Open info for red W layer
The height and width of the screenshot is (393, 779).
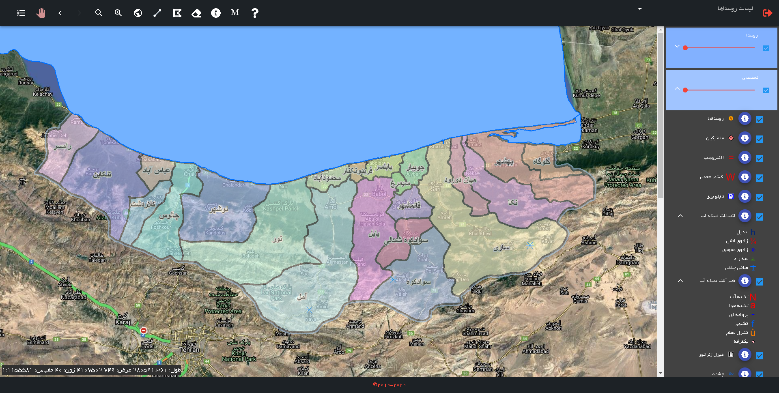(x=744, y=177)
